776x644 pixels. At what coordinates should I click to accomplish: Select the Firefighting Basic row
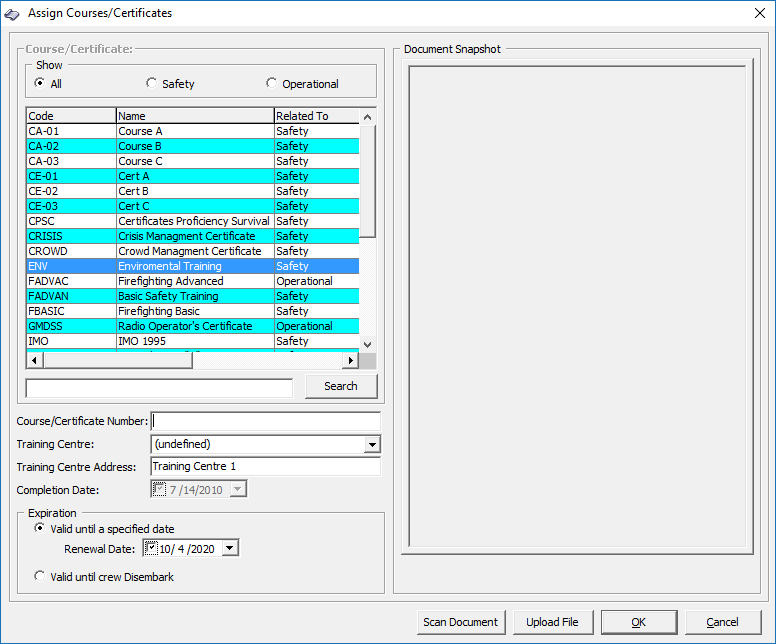pos(193,311)
